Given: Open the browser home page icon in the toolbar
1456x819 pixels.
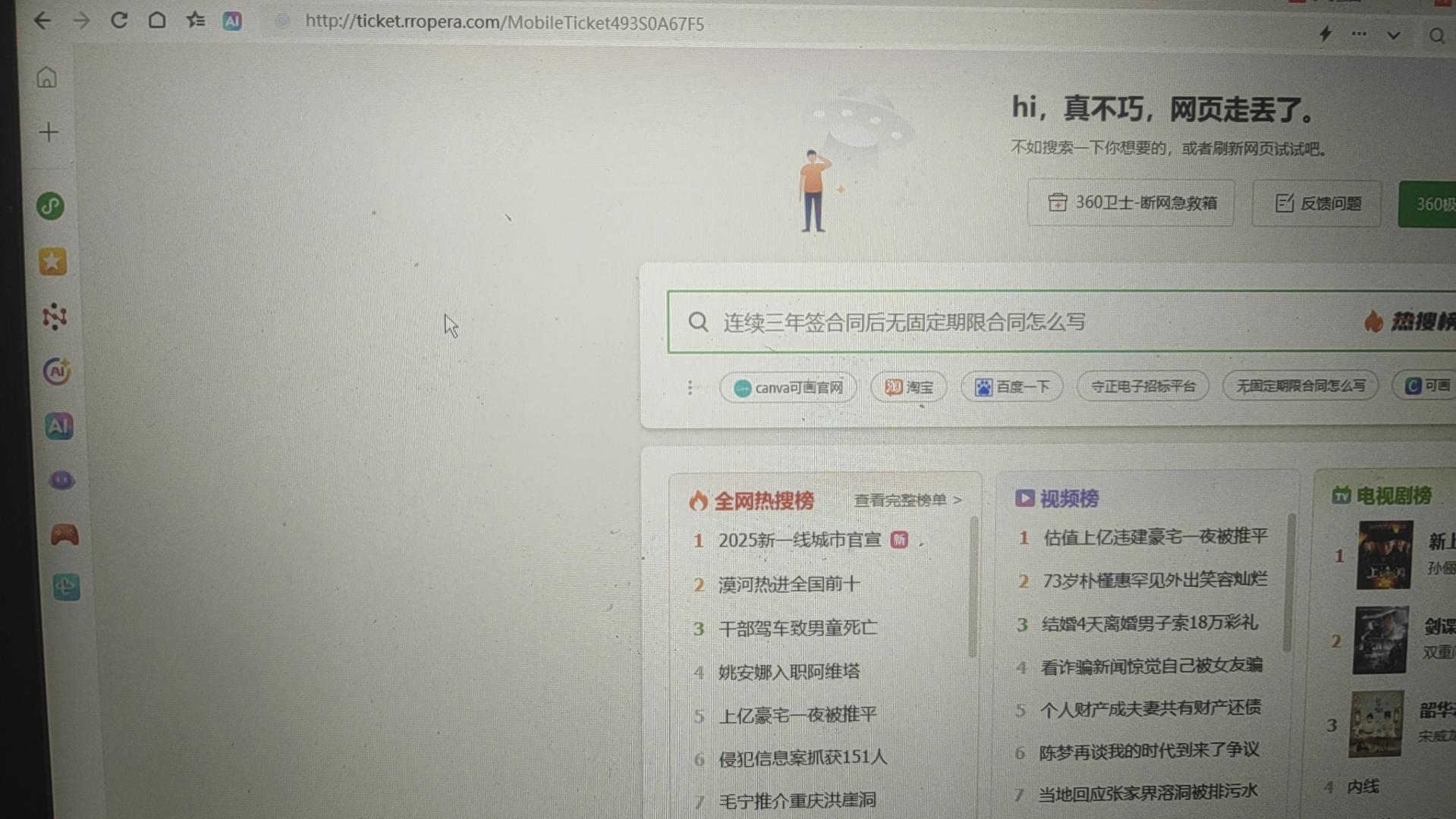Looking at the screenshot, I should pyautogui.click(x=157, y=20).
